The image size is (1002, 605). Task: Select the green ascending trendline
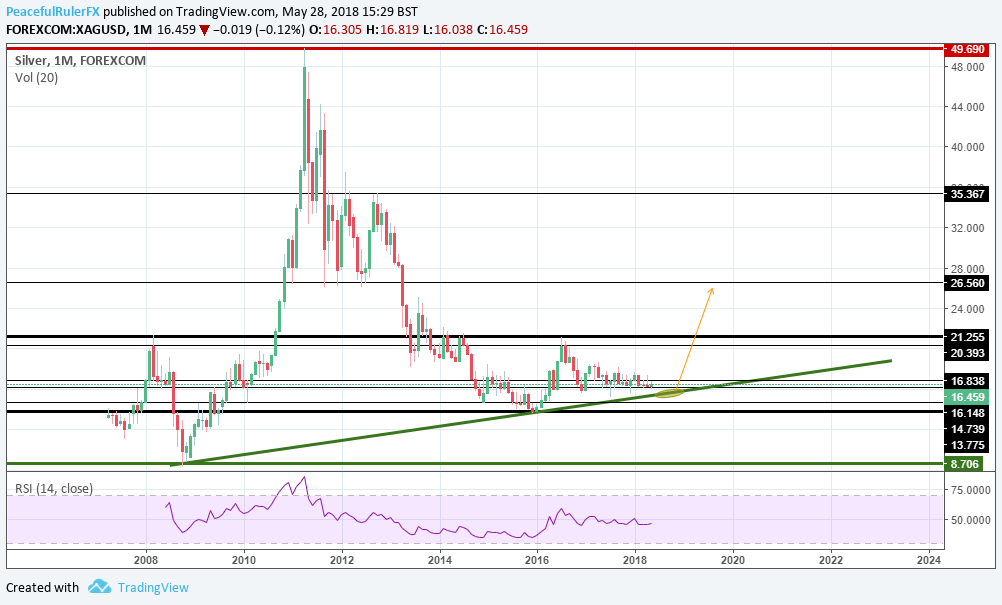530,413
